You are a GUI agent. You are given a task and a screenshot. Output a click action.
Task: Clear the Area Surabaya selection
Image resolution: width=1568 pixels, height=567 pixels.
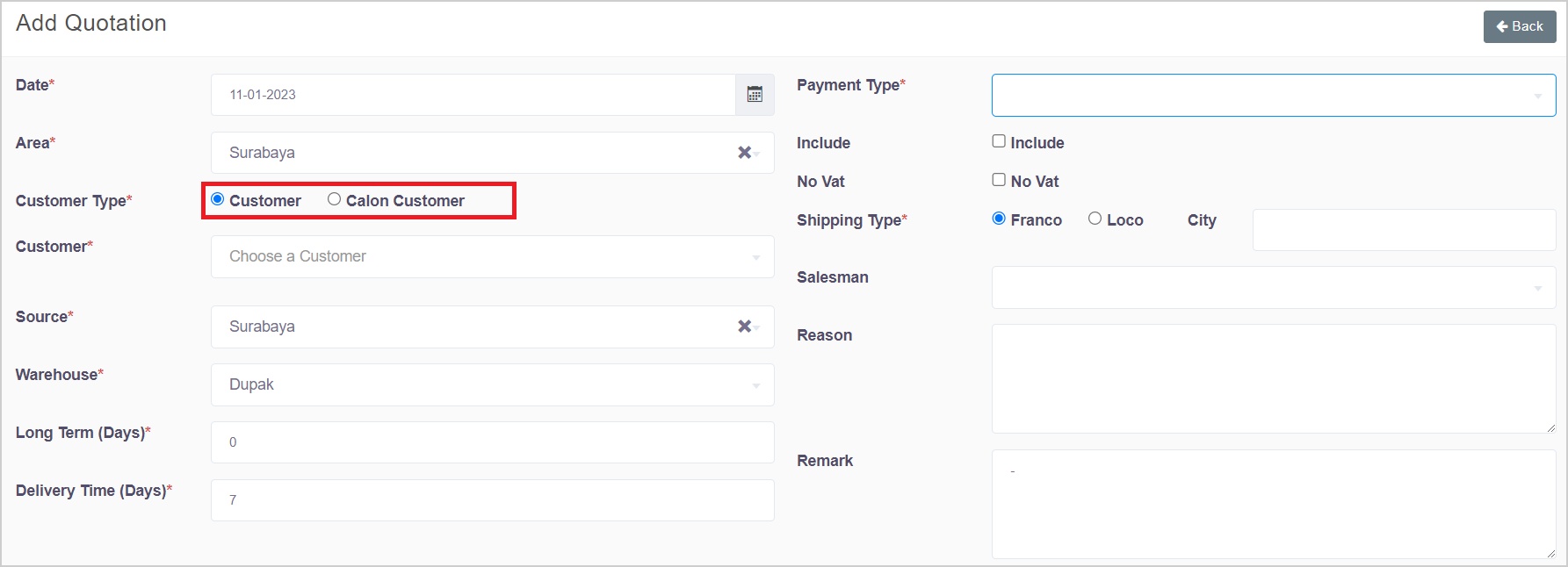tap(744, 153)
